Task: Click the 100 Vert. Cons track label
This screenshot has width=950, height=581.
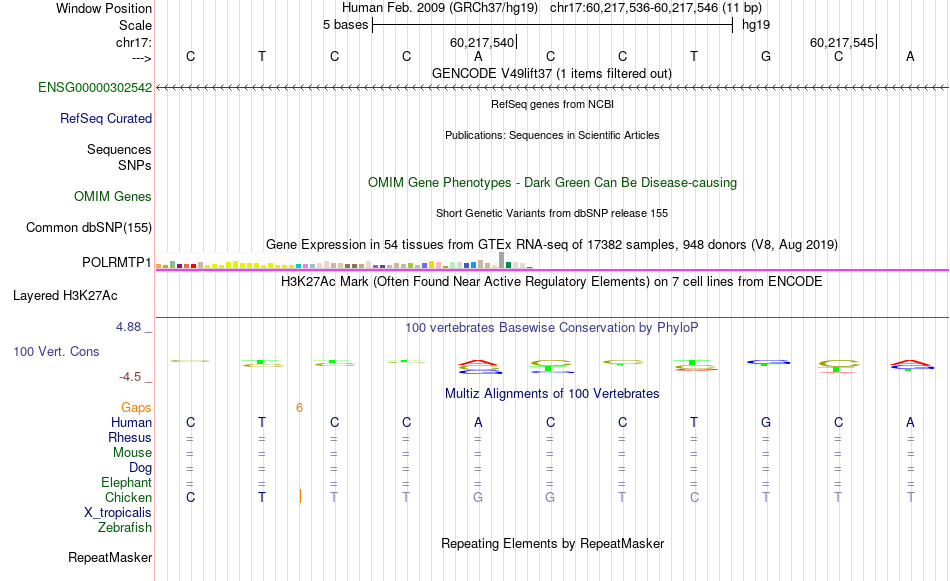Action: click(56, 351)
